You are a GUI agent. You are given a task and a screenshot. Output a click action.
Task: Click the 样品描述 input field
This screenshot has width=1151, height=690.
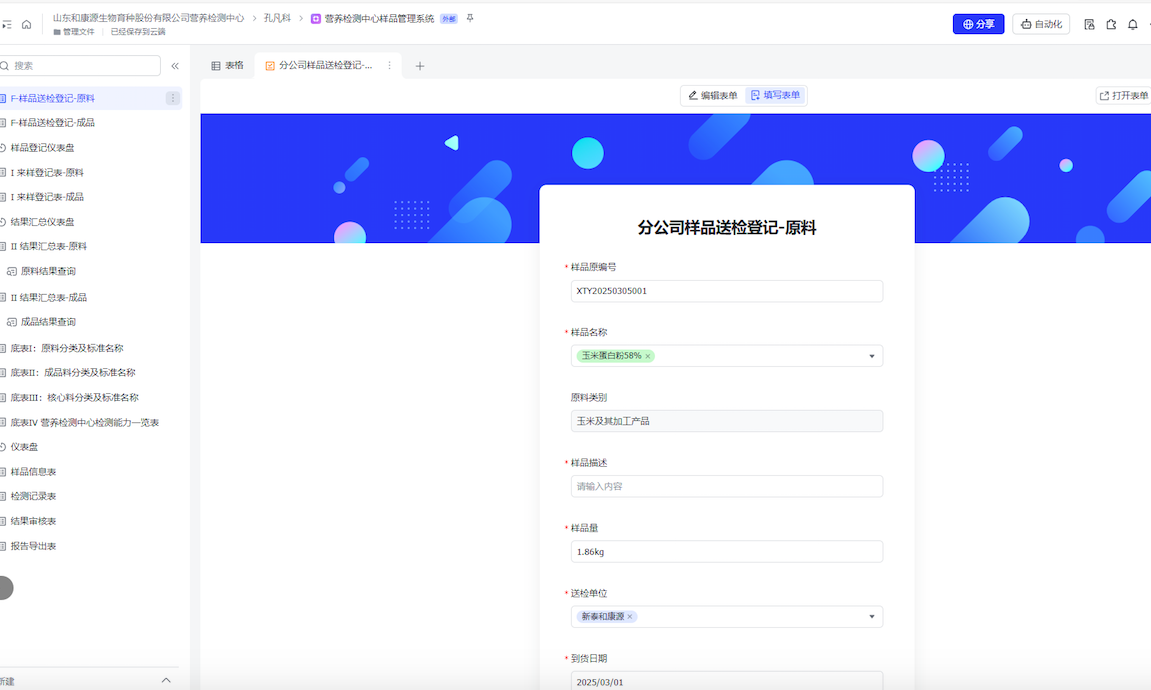pyautogui.click(x=726, y=486)
